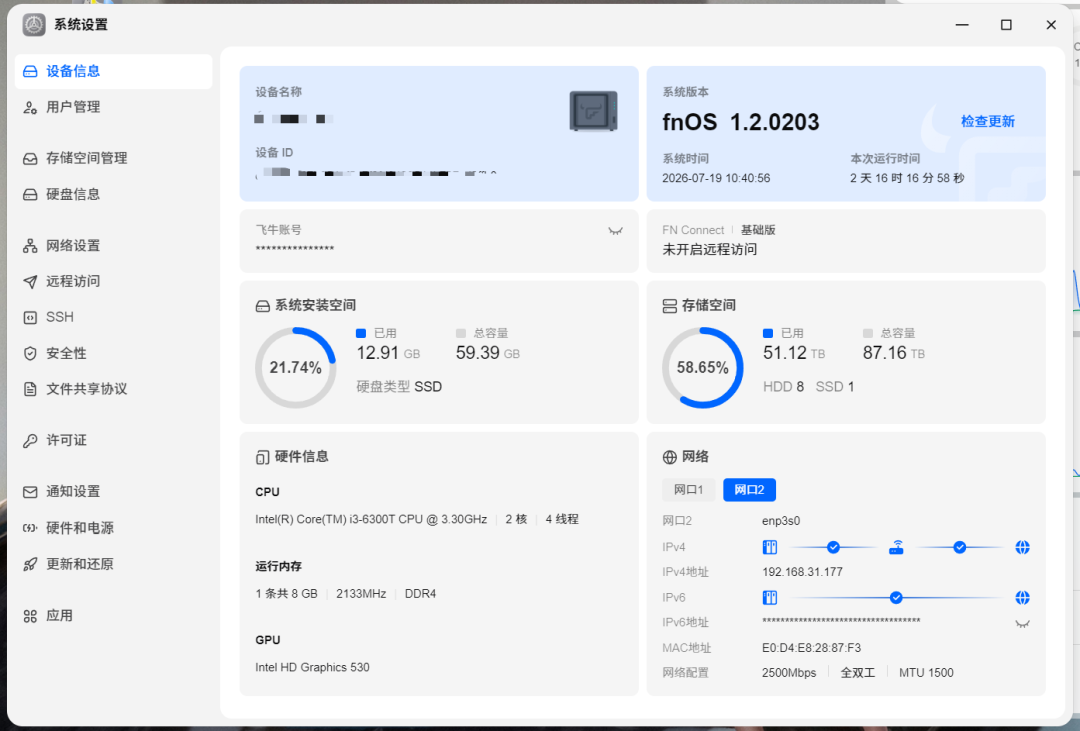
Task: Open 设备信息 in the sidebar
Action: click(113, 72)
